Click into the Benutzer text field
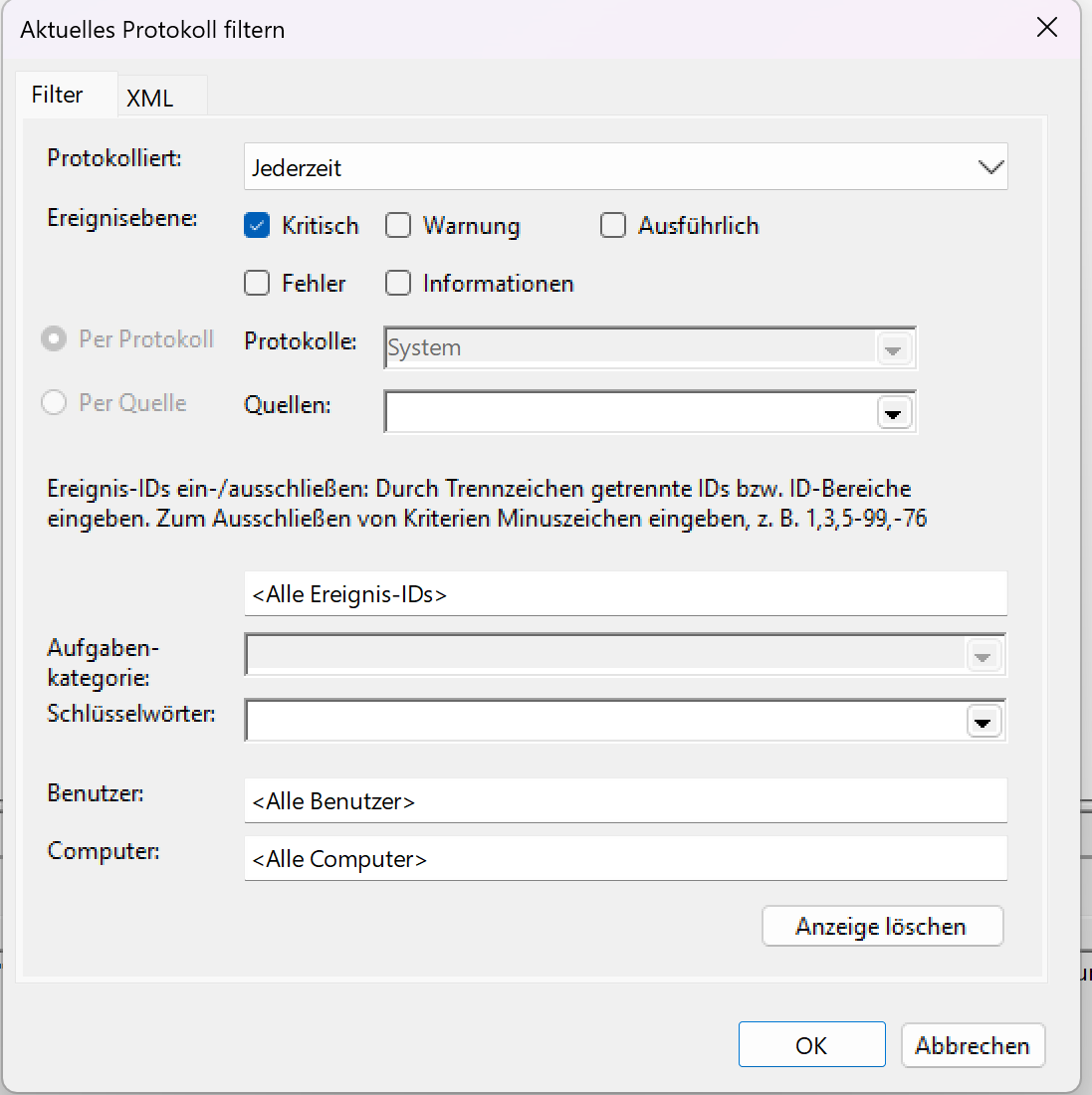1092x1095 pixels. pyautogui.click(x=625, y=801)
